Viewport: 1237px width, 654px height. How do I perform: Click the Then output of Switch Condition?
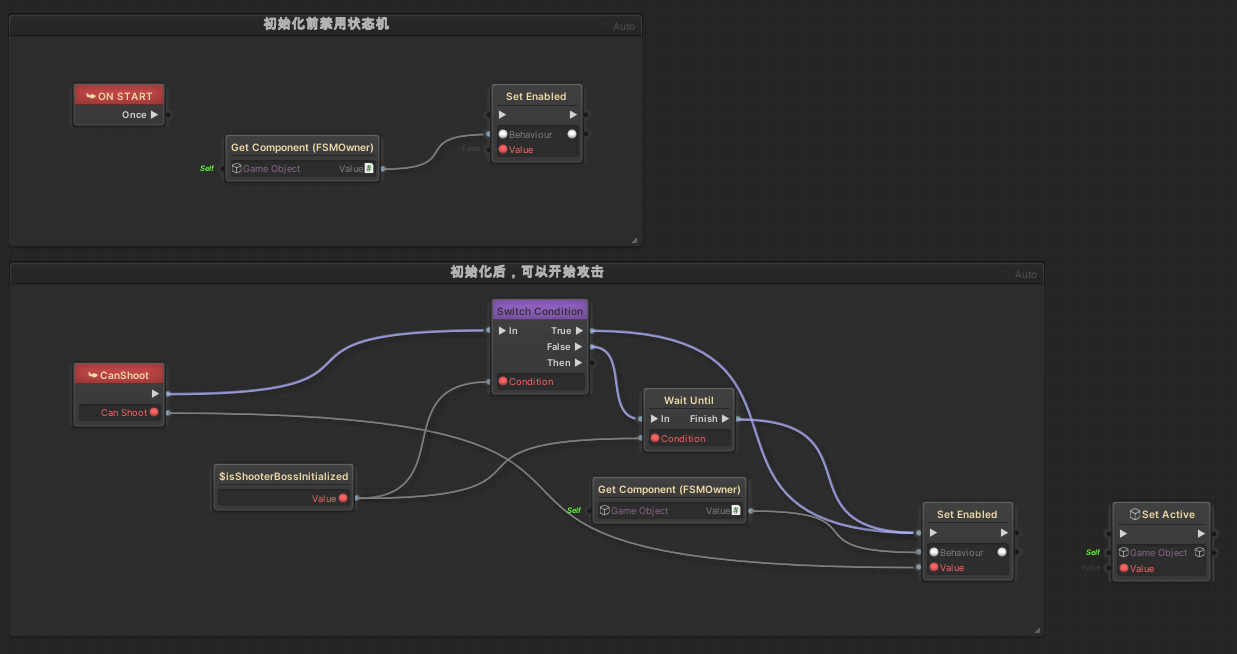coord(579,363)
